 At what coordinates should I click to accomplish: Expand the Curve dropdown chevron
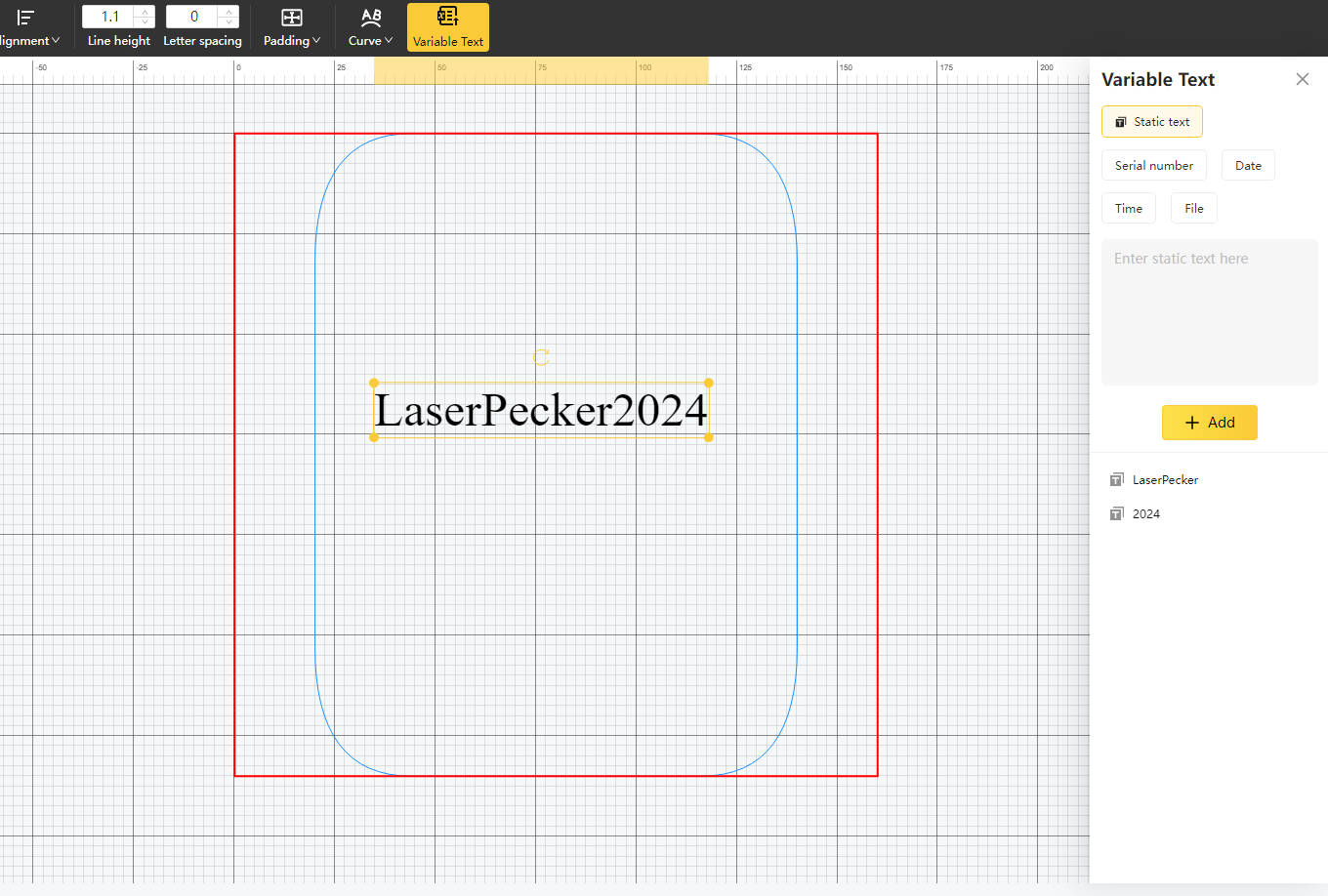389,41
